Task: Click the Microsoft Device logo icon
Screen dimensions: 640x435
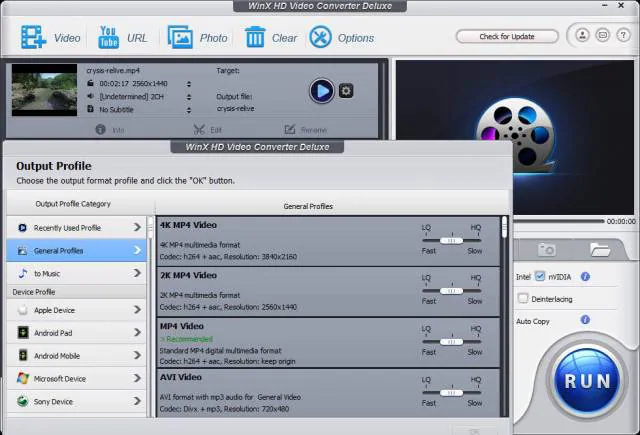Action: pyautogui.click(x=23, y=378)
